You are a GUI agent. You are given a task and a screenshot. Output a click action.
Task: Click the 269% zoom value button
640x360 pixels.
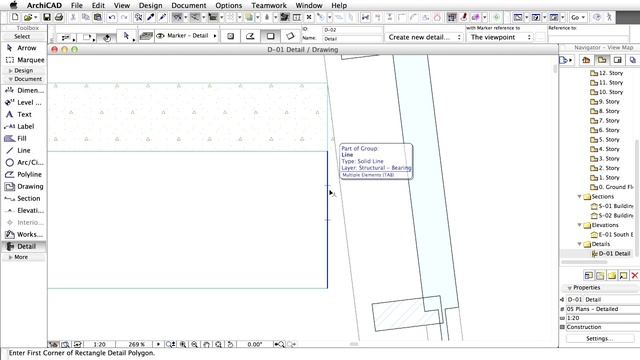[x=136, y=344]
